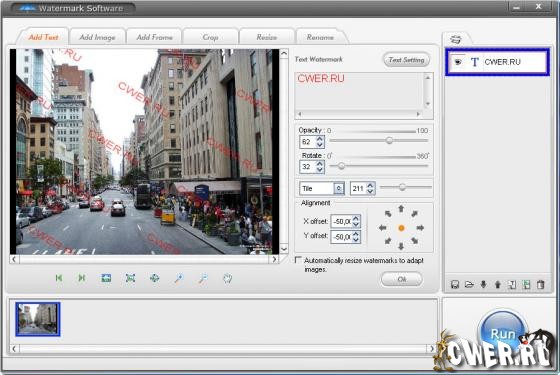The width and height of the screenshot is (560, 375).
Task: Enable automatically resize watermarks checkbox
Action: tap(298, 260)
